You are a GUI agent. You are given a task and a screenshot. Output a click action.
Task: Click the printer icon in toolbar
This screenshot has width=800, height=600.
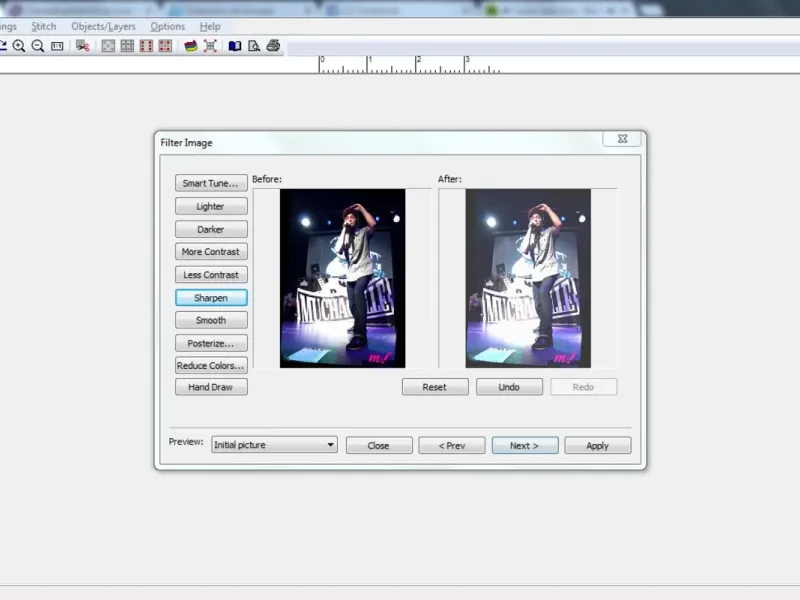click(272, 46)
